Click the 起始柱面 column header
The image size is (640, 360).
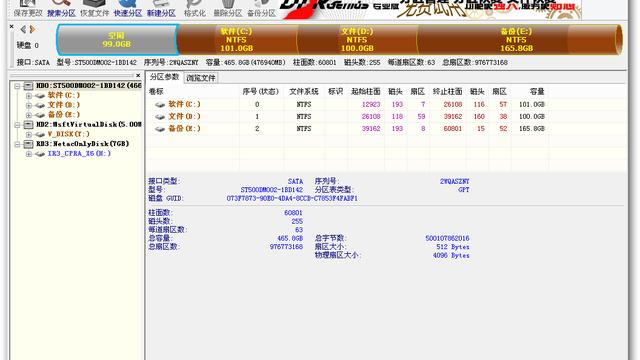coord(365,91)
